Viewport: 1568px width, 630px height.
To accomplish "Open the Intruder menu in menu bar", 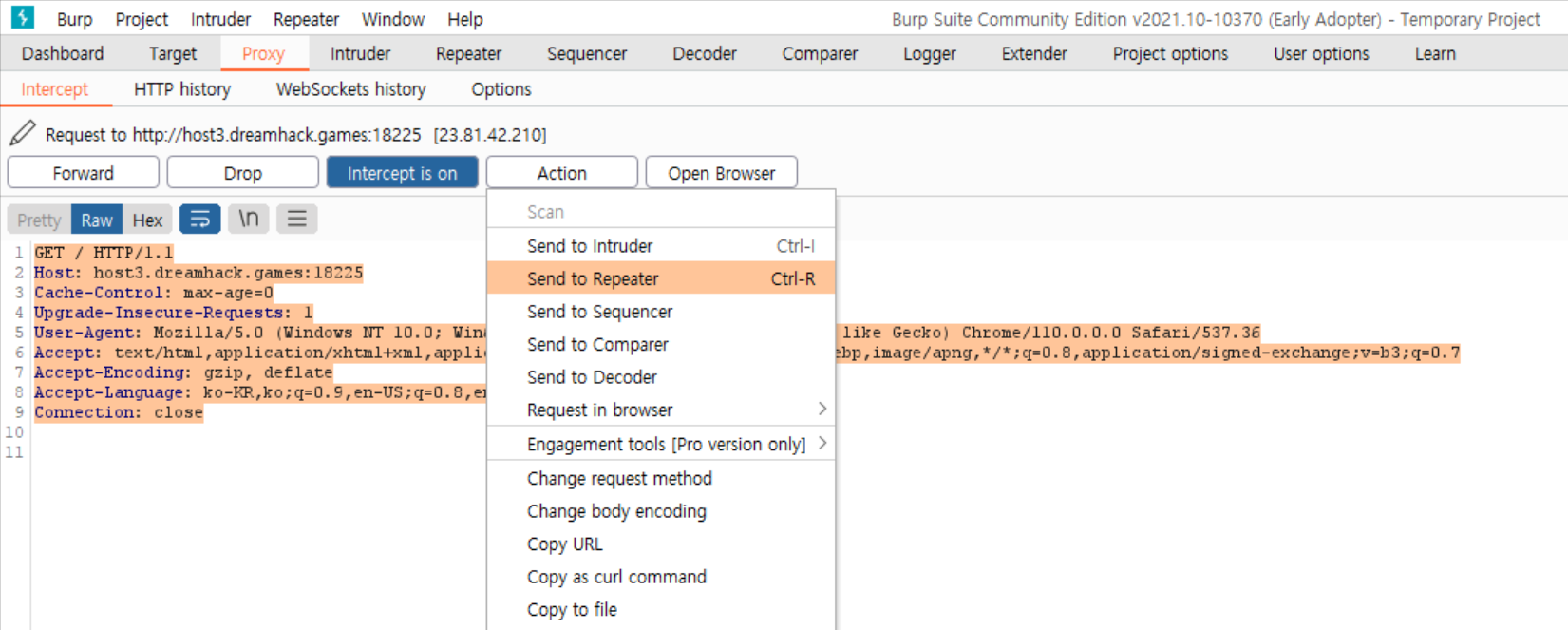I will coord(220,19).
